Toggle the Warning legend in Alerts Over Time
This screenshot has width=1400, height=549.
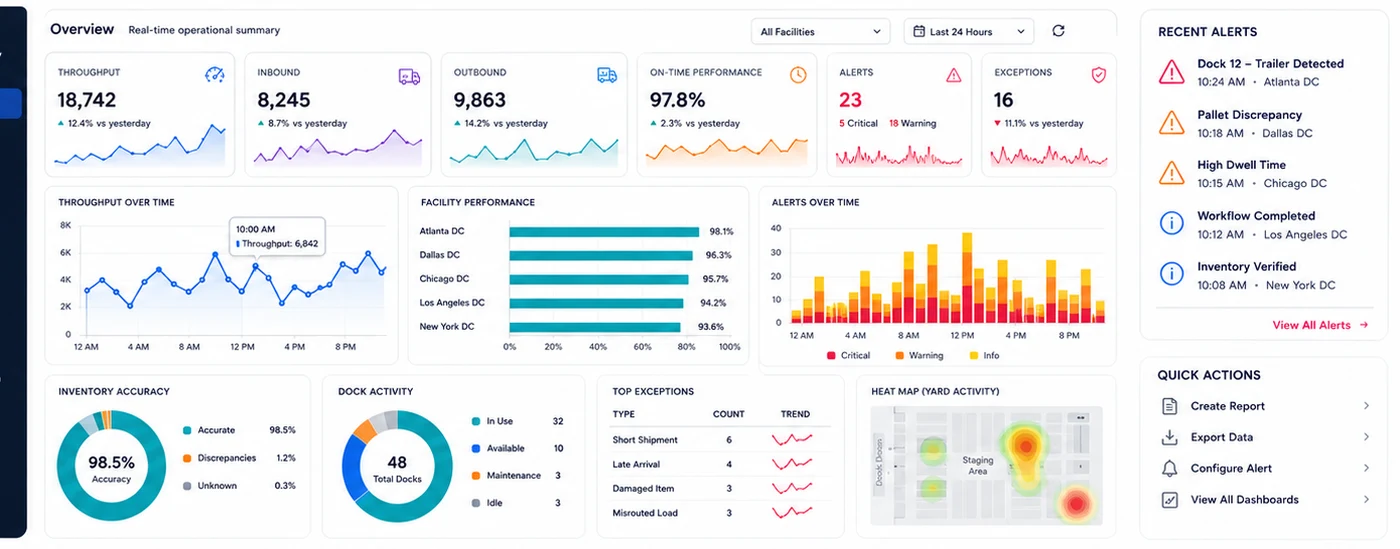tap(919, 355)
